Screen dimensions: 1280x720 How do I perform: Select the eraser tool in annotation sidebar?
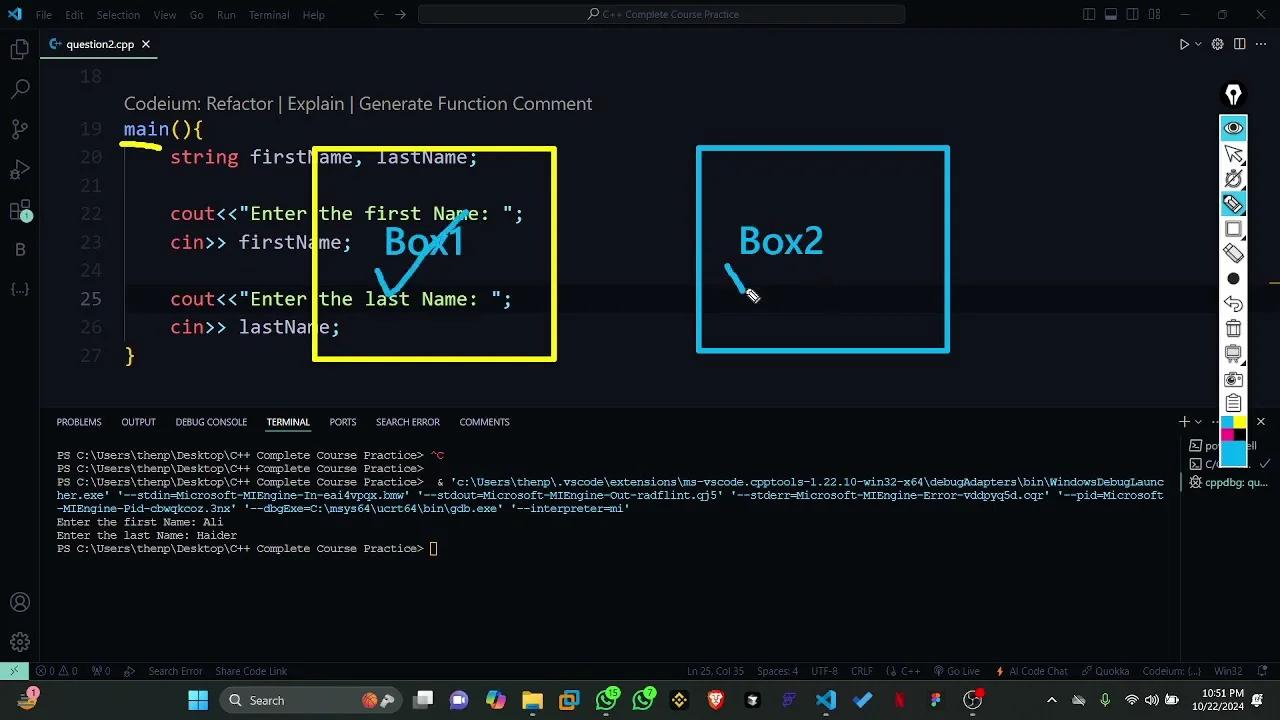pos(1233,253)
